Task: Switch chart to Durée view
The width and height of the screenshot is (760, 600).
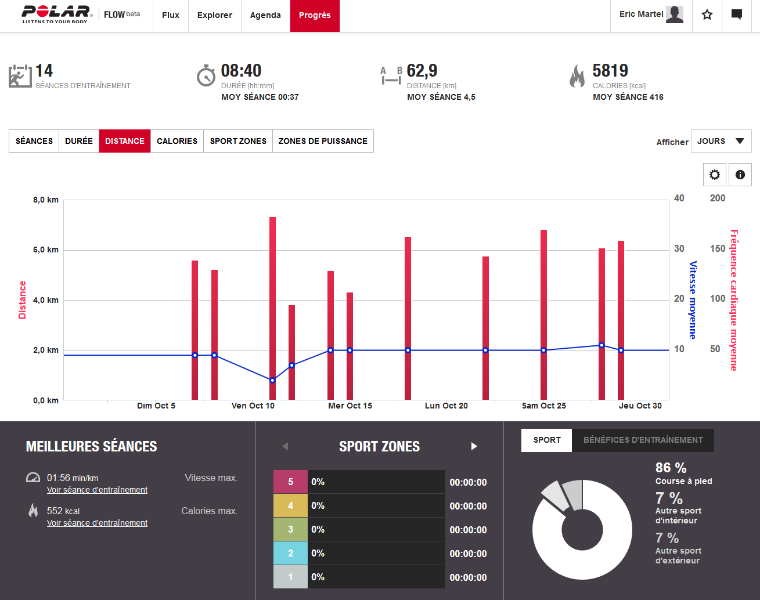Action: click(79, 141)
